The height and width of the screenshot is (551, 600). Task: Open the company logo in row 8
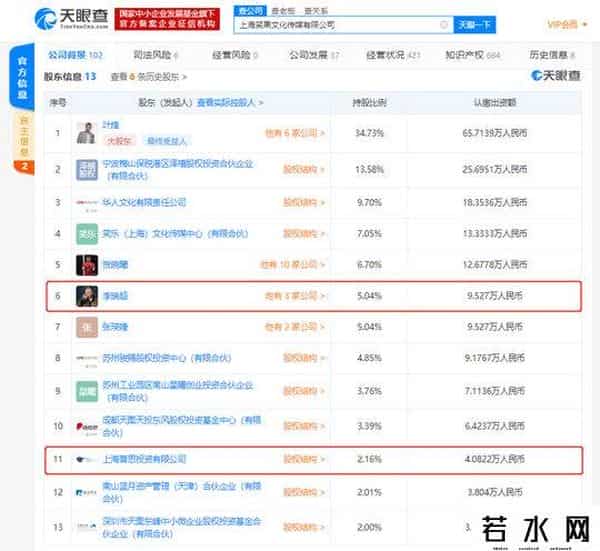tap(87, 359)
